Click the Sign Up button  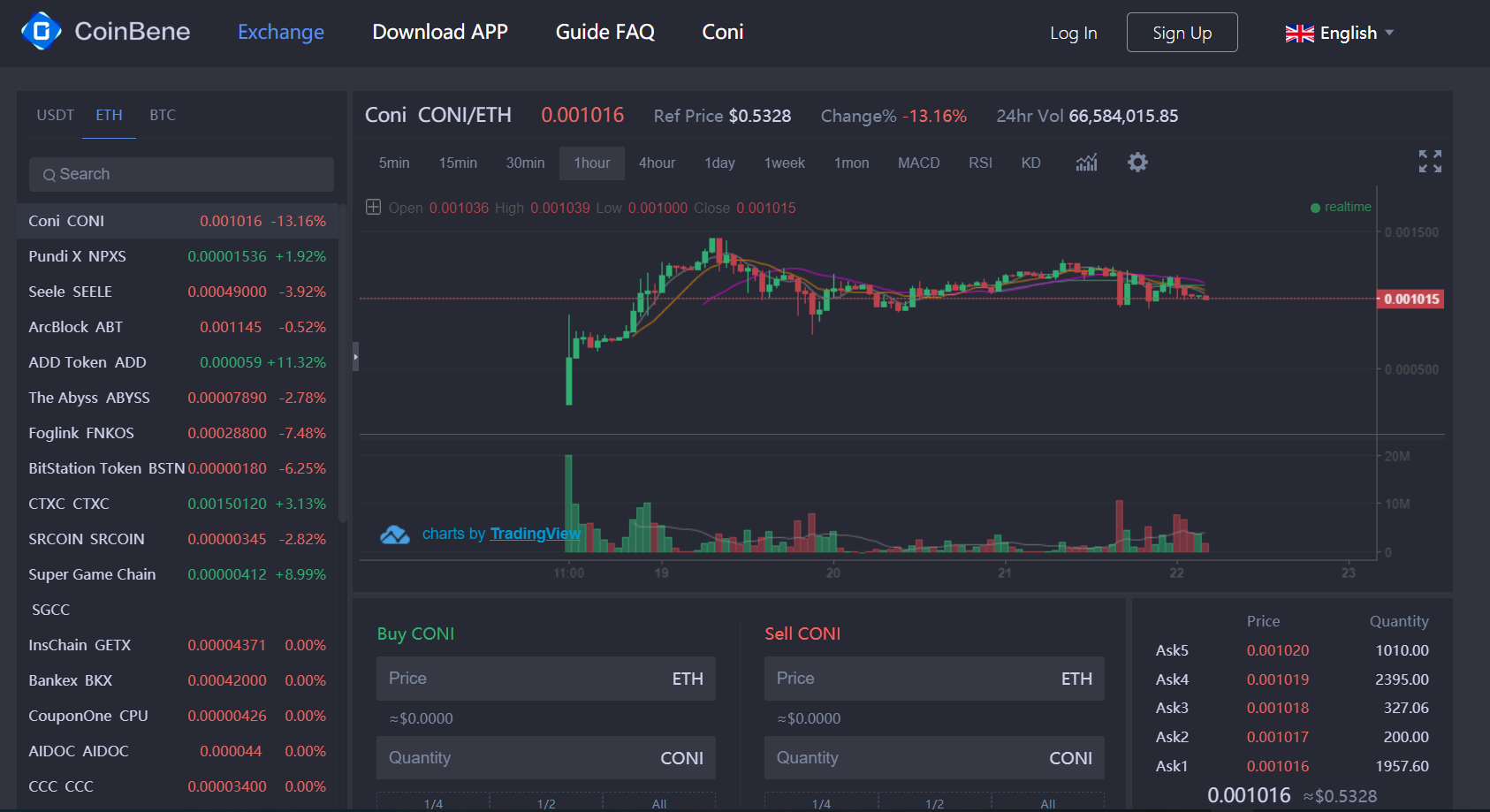coord(1182,33)
